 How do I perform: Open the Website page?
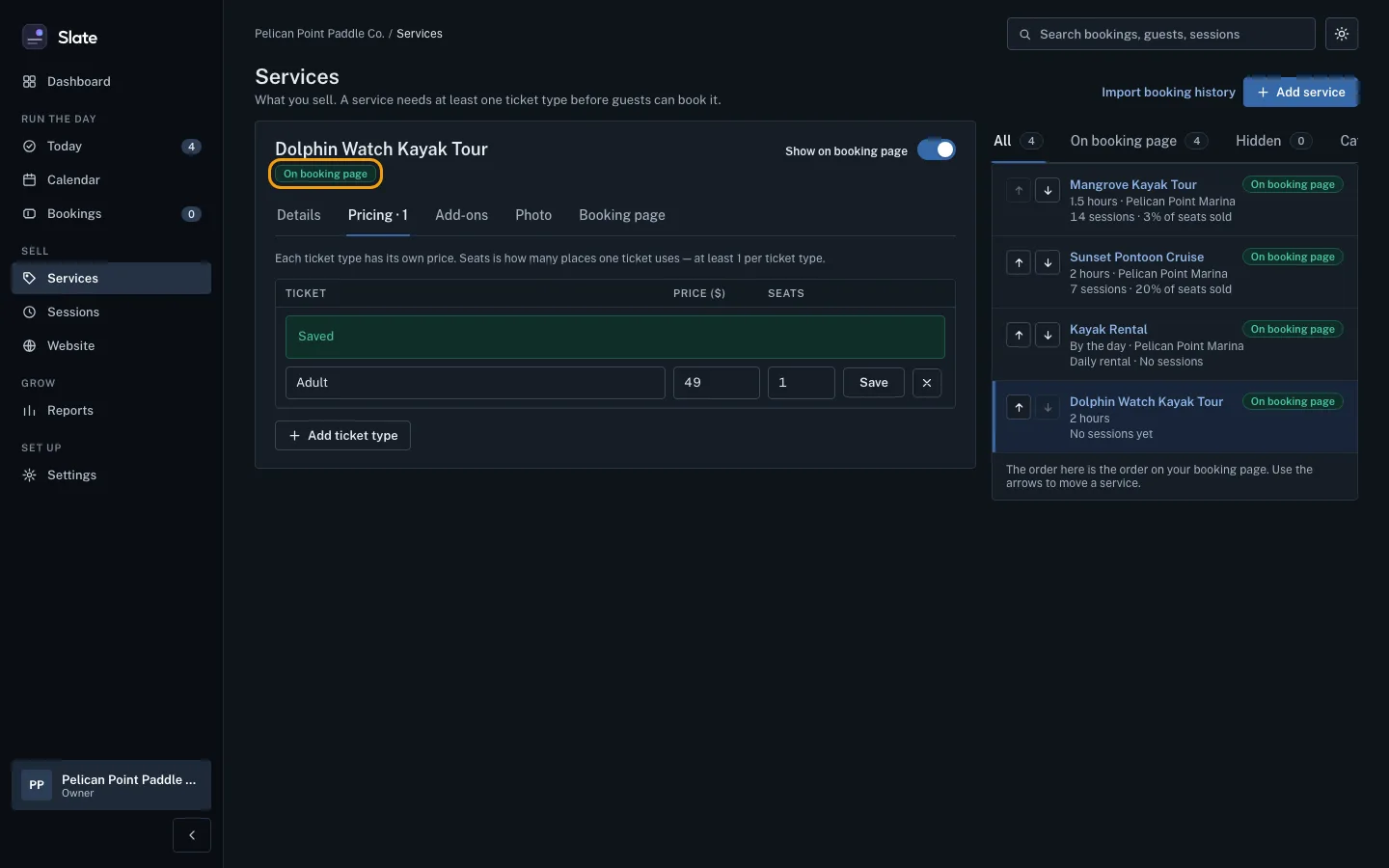tap(111, 346)
